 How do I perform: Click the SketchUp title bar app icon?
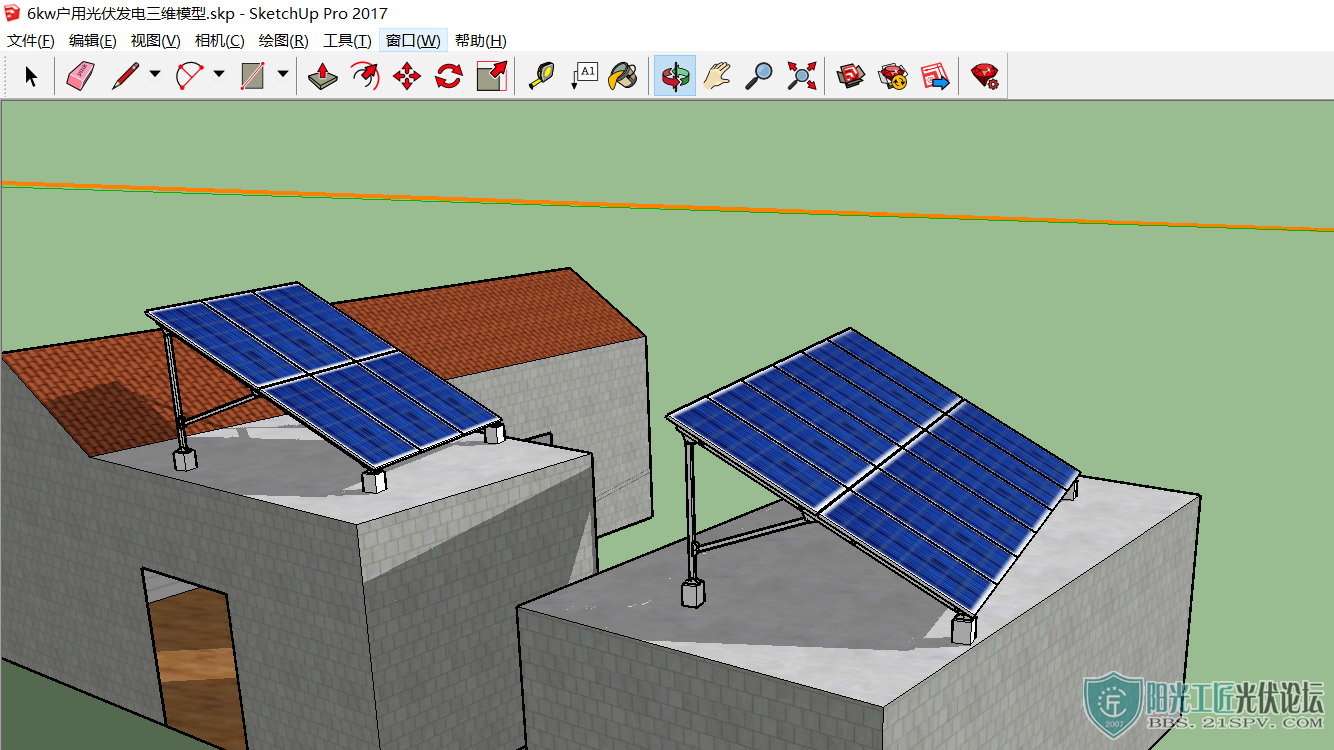click(x=12, y=13)
